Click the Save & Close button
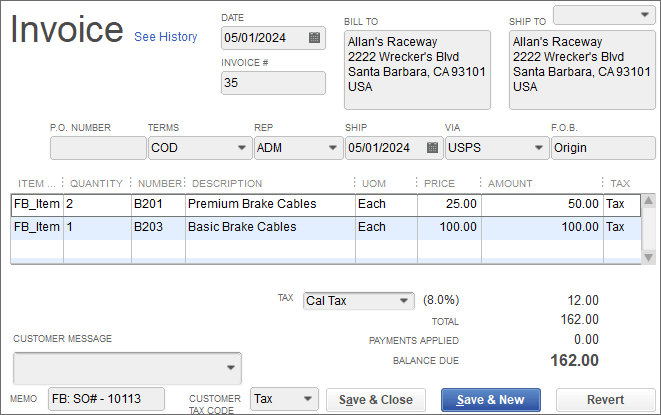The image size is (661, 415). [x=376, y=400]
